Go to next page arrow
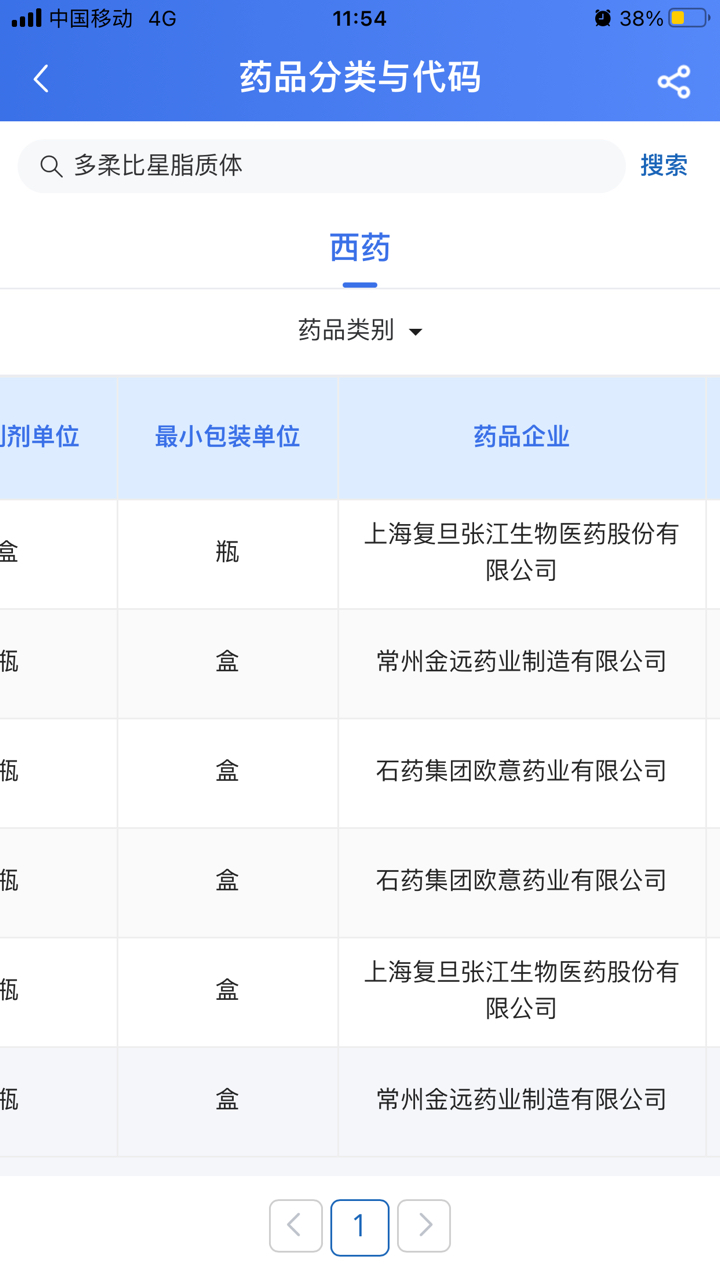The height and width of the screenshot is (1280, 720). coord(424,1226)
